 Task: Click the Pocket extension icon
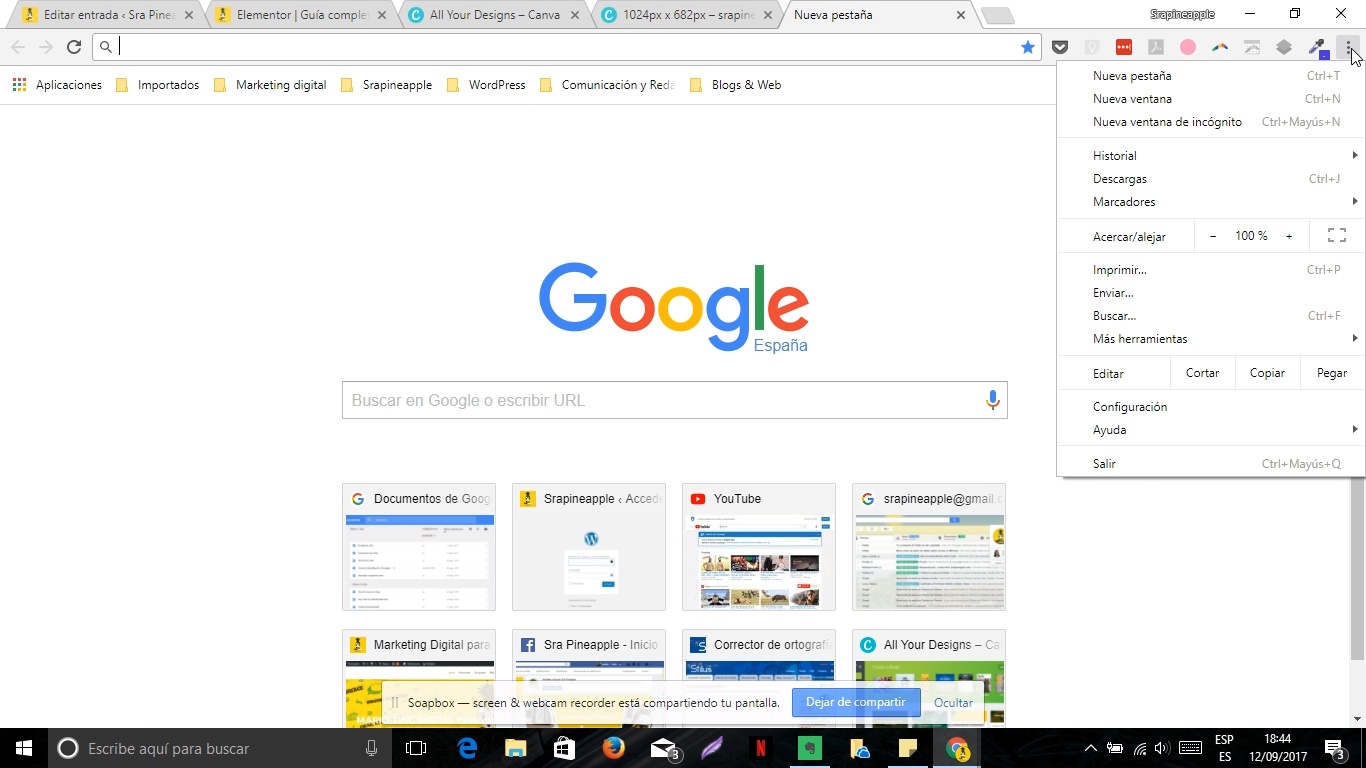1060,47
